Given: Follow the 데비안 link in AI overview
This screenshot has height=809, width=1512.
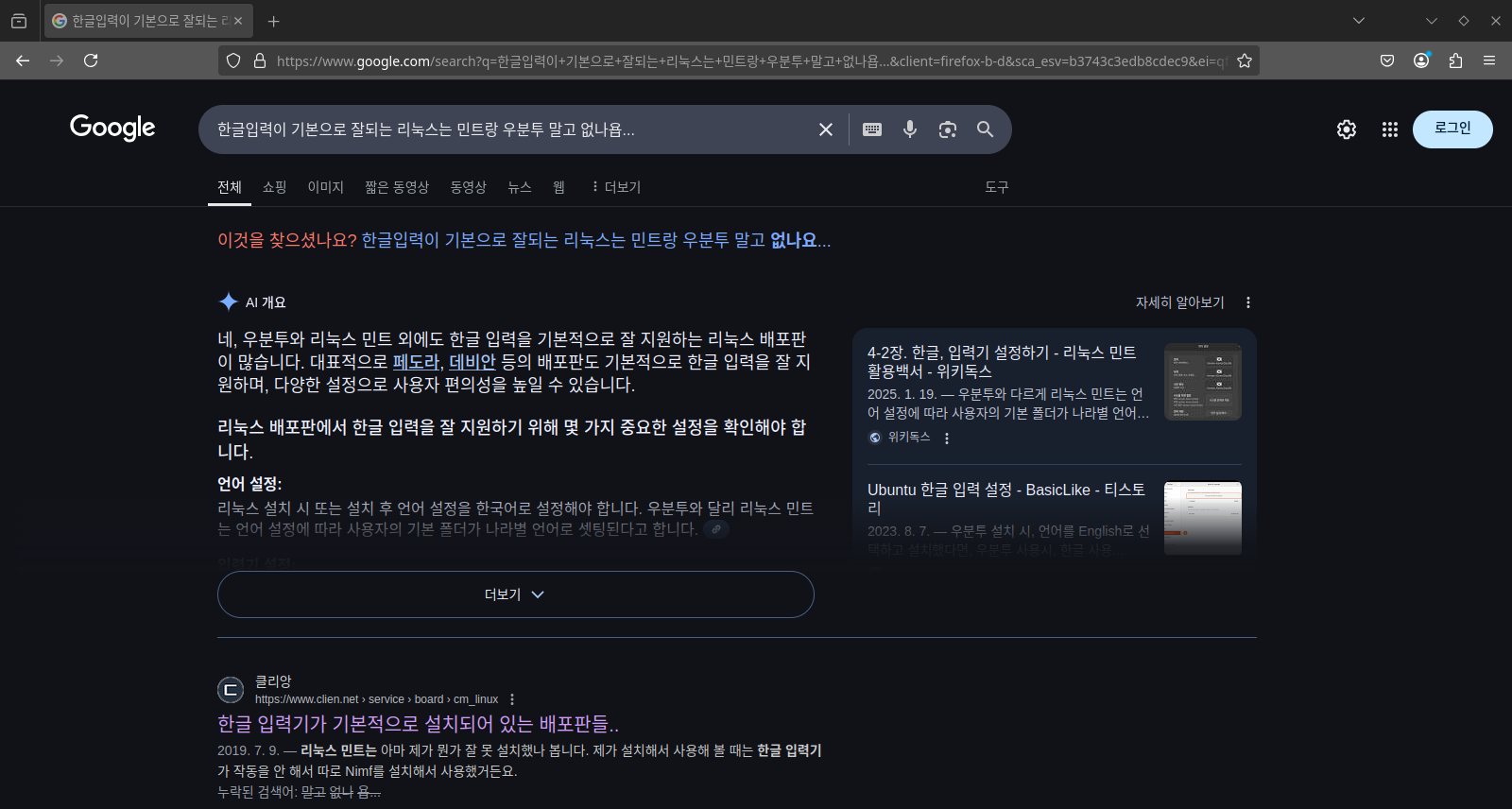Looking at the screenshot, I should click(x=472, y=362).
